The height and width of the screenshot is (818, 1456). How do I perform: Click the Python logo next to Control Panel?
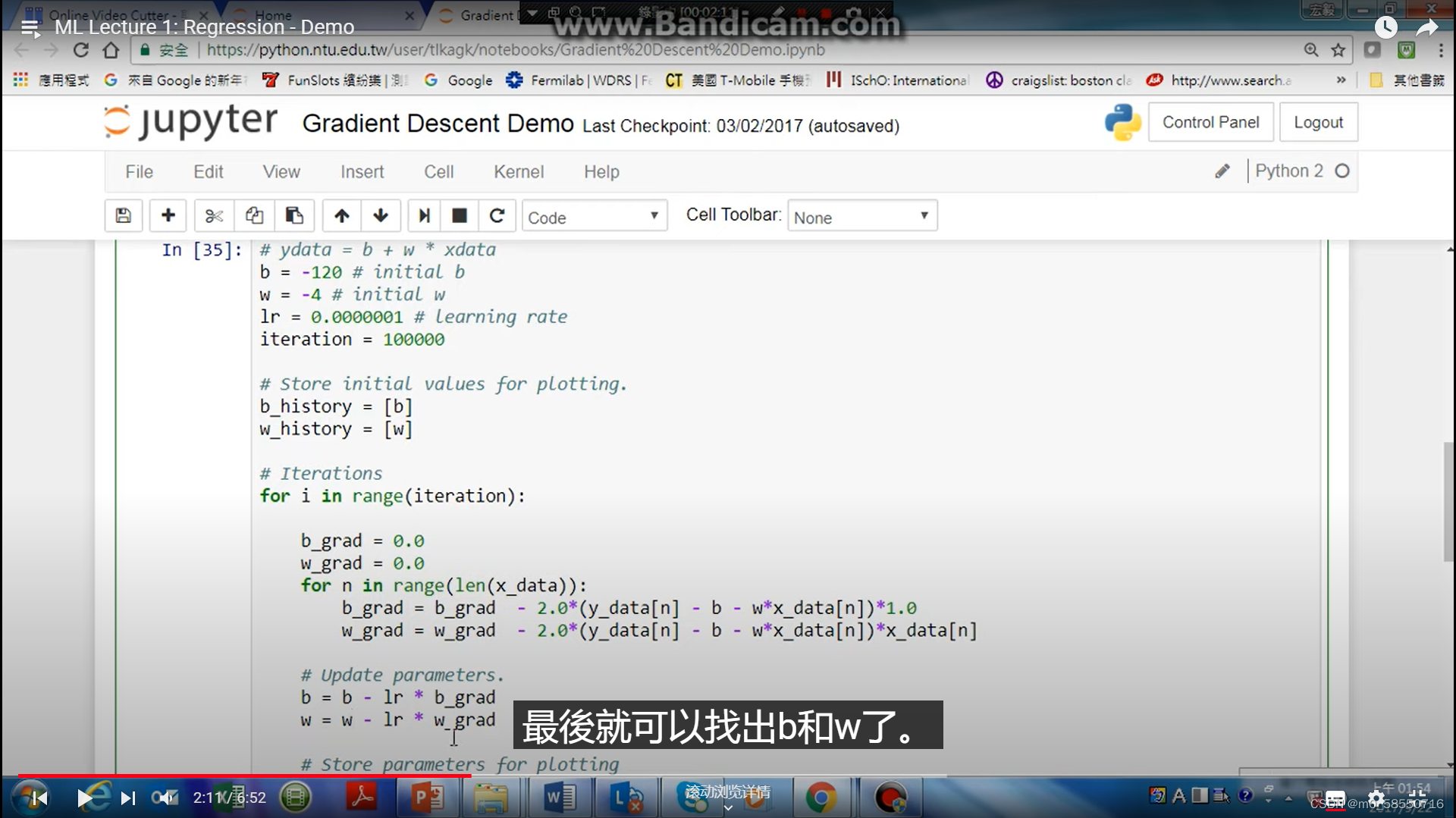click(1123, 122)
